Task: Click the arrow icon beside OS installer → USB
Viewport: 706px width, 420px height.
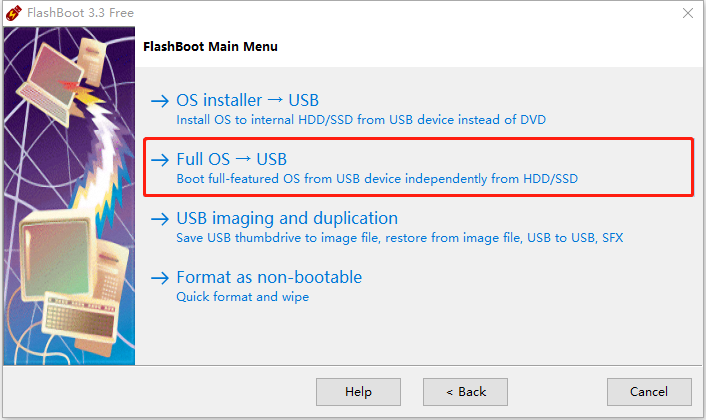Action: [x=160, y=100]
